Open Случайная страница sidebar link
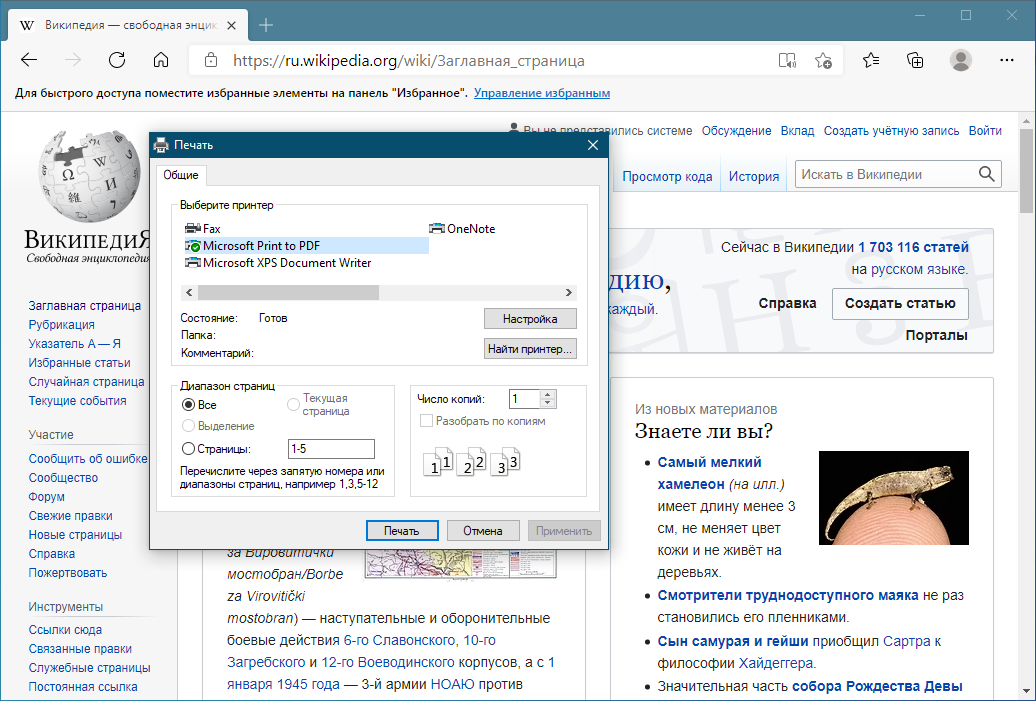The width and height of the screenshot is (1036, 701). point(87,382)
